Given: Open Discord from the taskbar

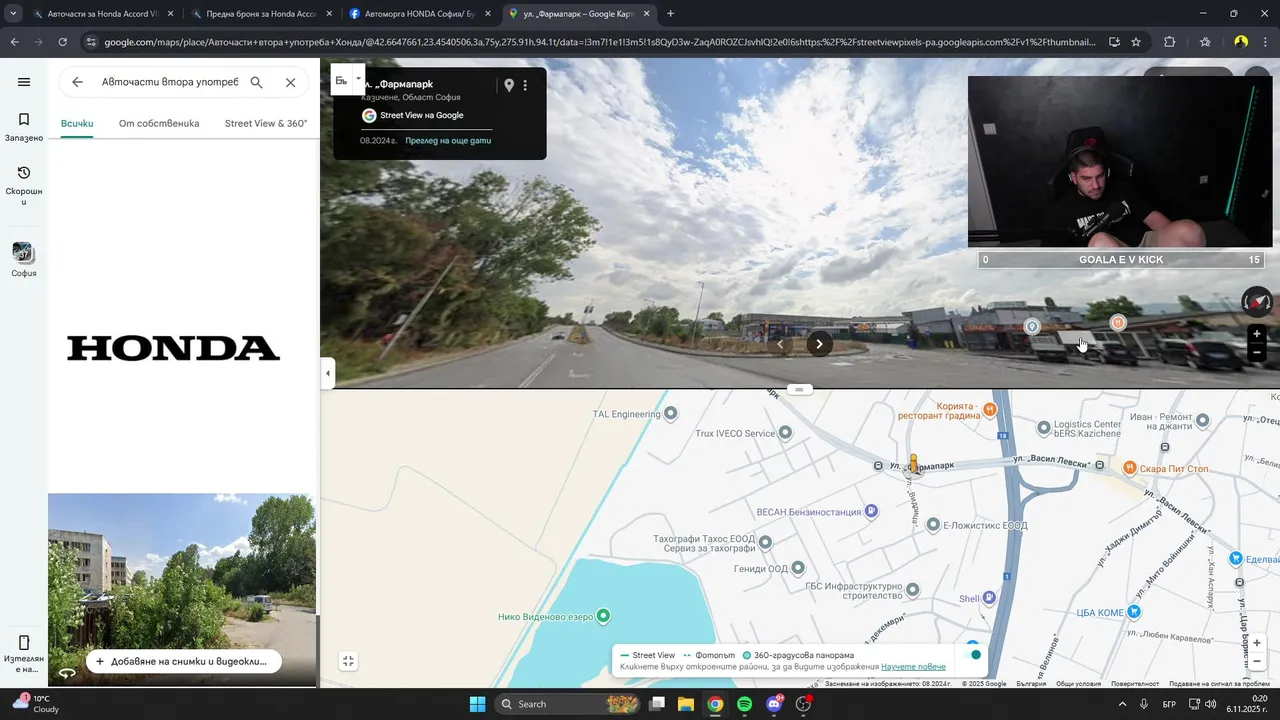Looking at the screenshot, I should click(x=774, y=704).
